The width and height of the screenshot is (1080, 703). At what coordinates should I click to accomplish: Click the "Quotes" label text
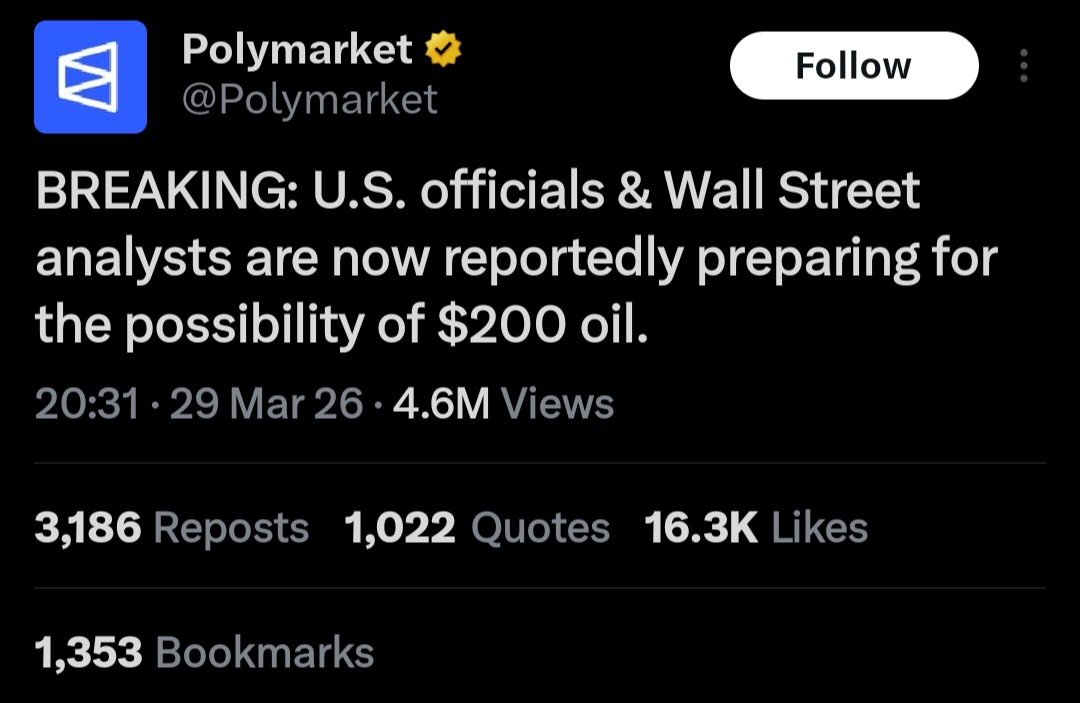tap(540, 528)
